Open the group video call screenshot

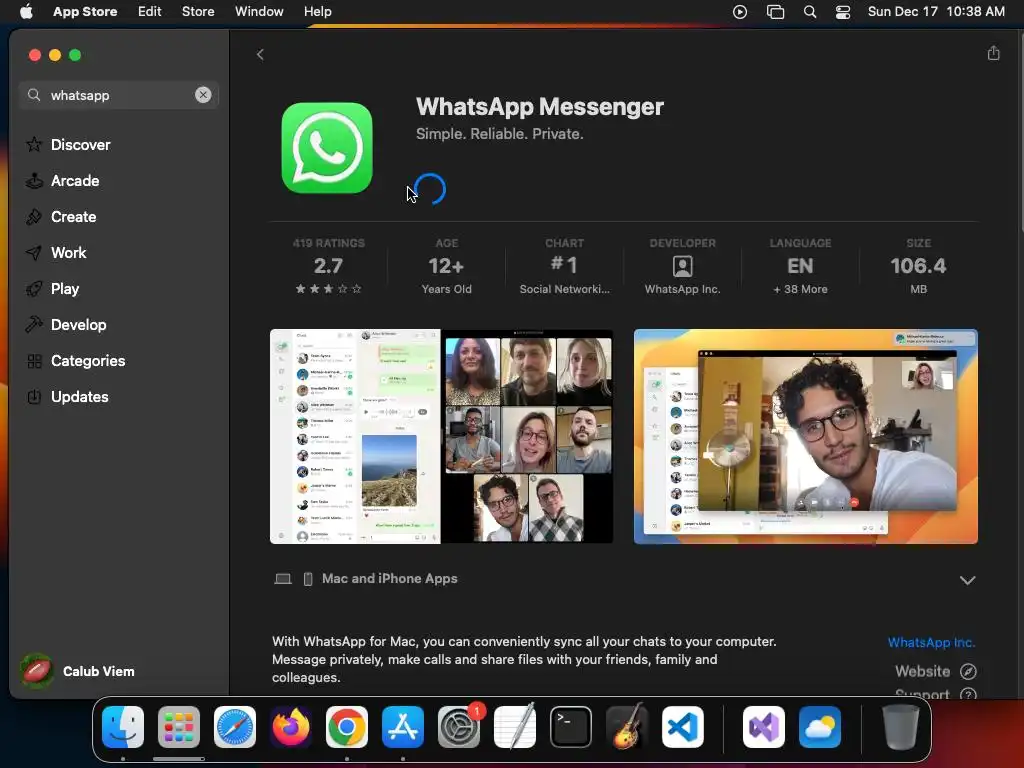441,436
